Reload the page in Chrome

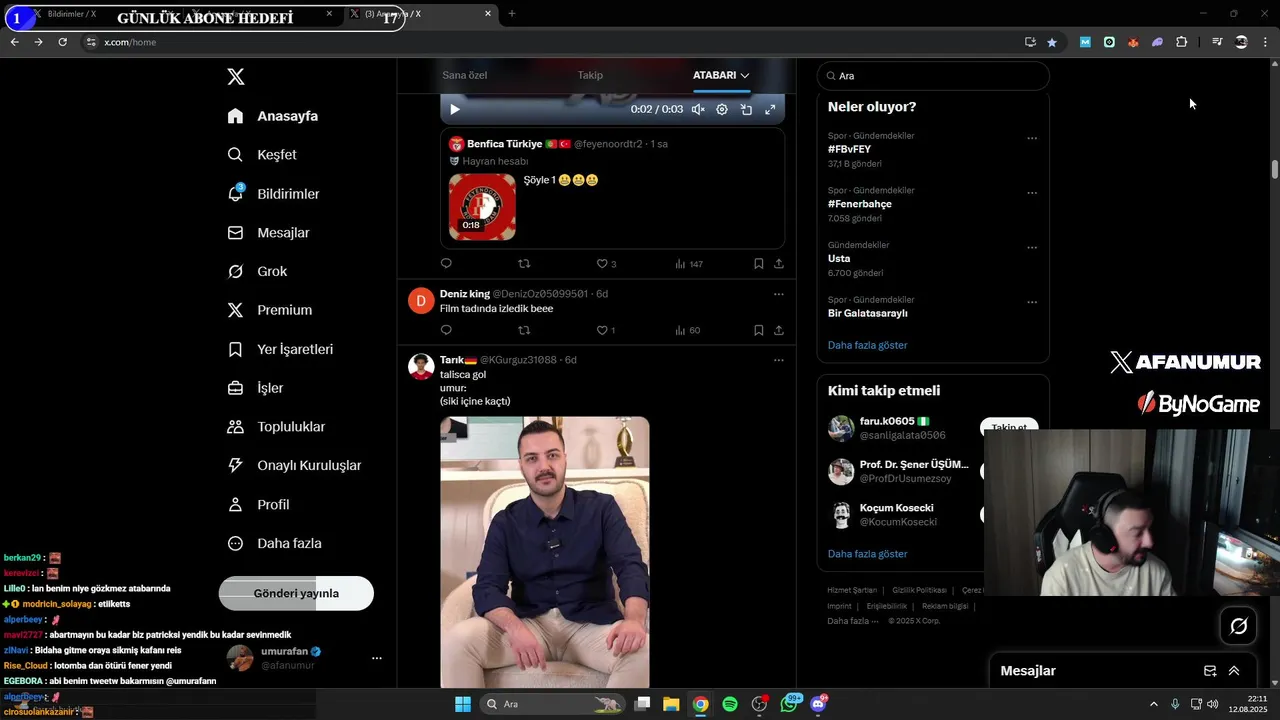[x=62, y=42]
